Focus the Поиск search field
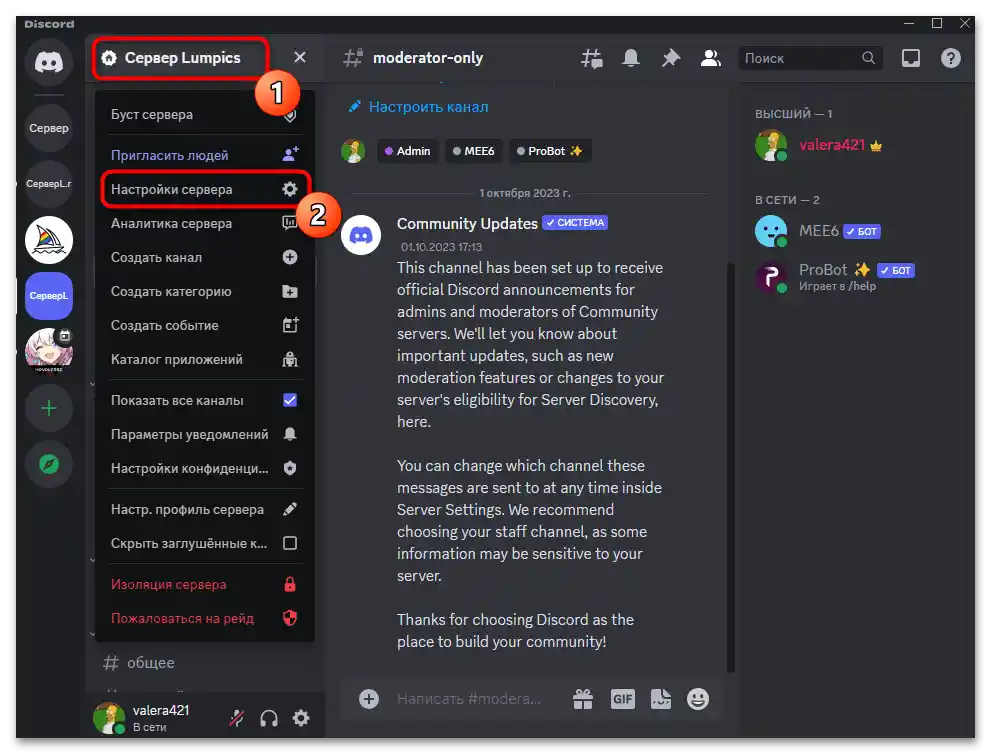The width and height of the screenshot is (991, 754). pos(810,58)
